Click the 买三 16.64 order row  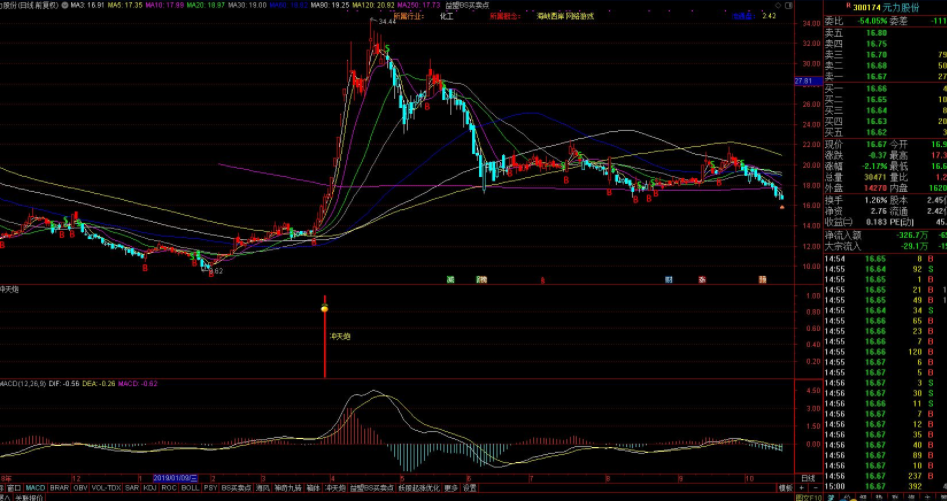coord(885,110)
